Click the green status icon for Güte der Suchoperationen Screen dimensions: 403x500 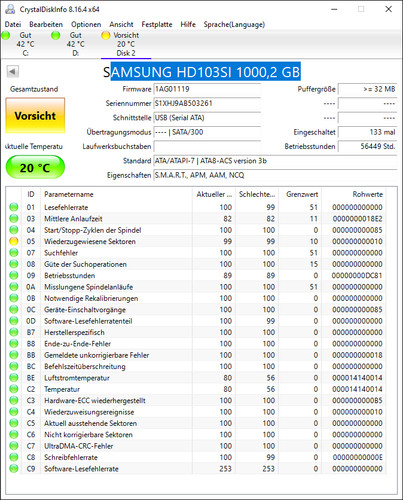coord(14,264)
